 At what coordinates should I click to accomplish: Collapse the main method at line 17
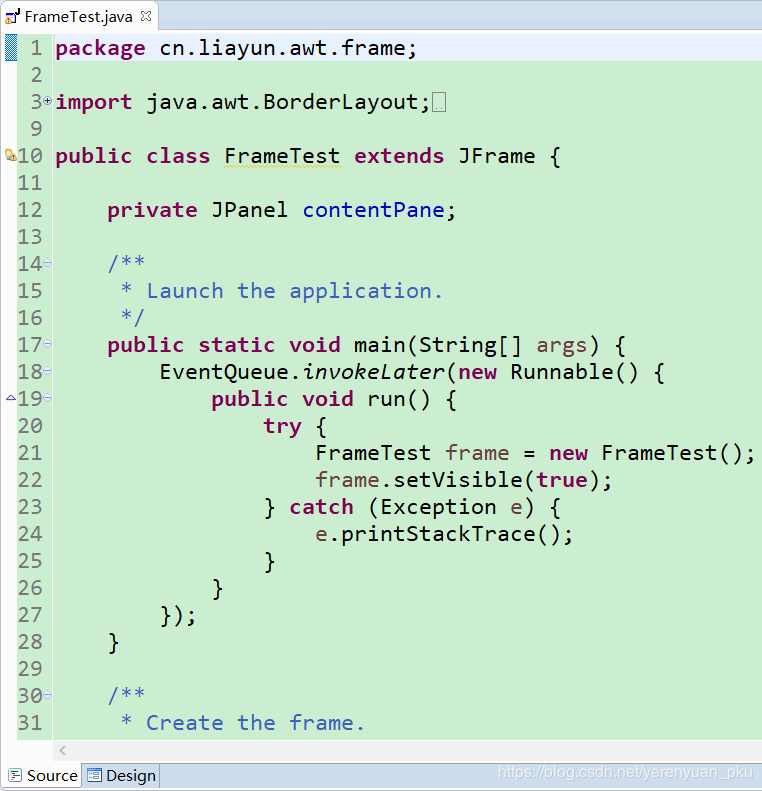click(47, 344)
